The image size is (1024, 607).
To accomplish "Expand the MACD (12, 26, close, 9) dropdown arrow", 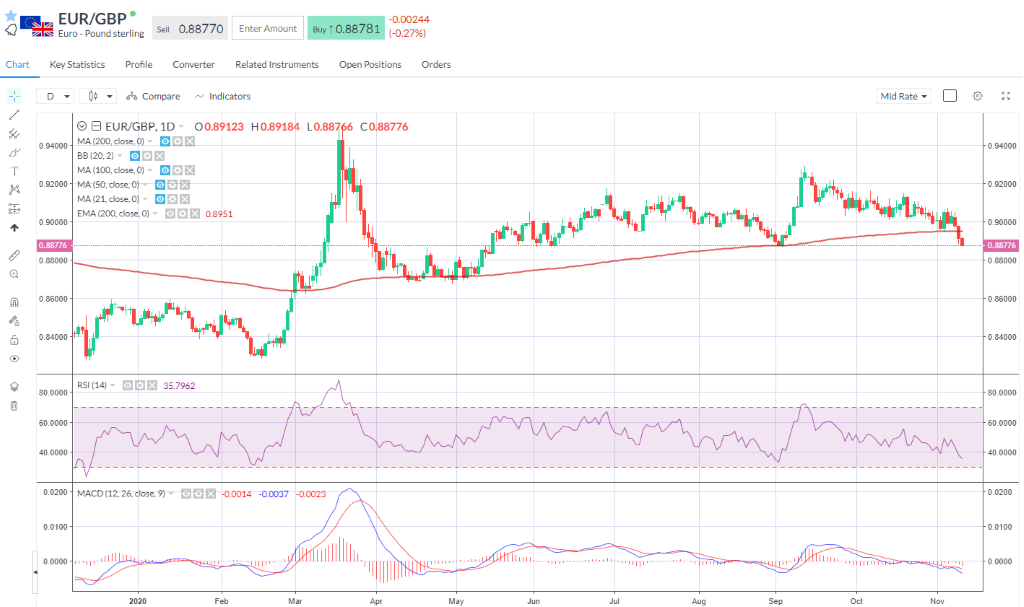I will click(x=172, y=494).
